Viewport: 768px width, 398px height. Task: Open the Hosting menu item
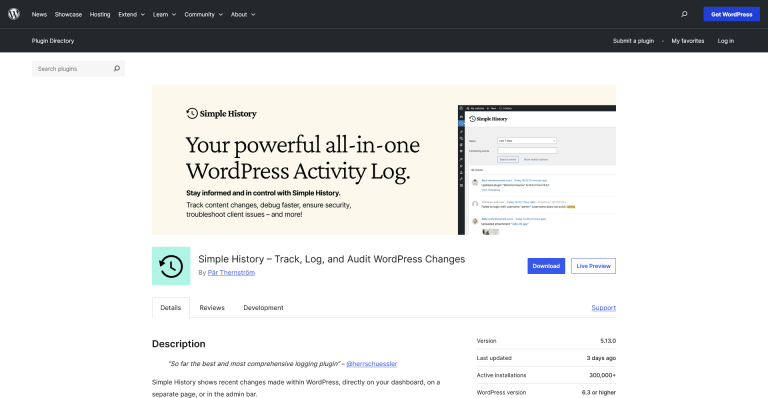100,15
